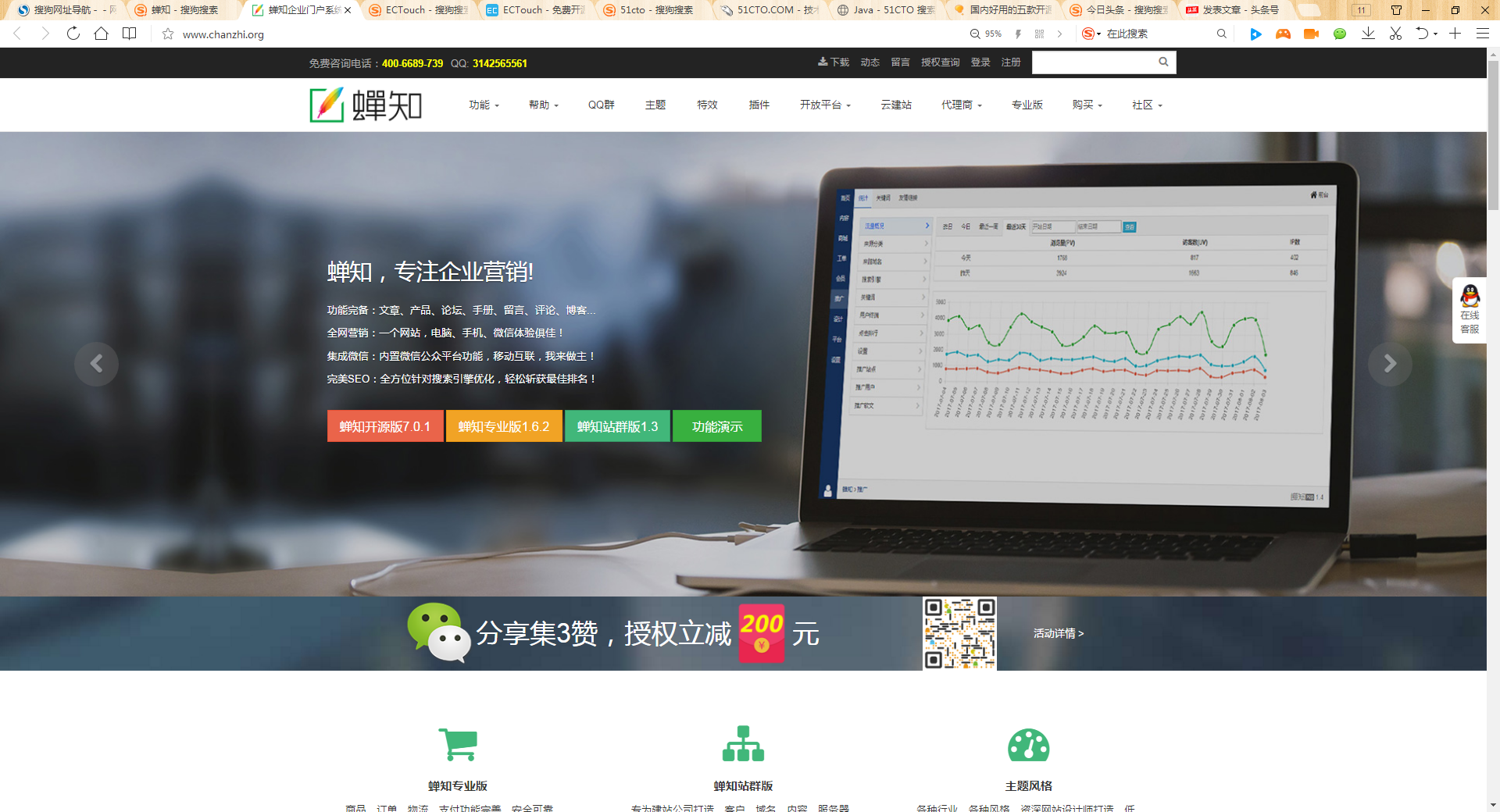
Task: Expand the Sogou search engine dropdown arrow
Action: click(1098, 34)
